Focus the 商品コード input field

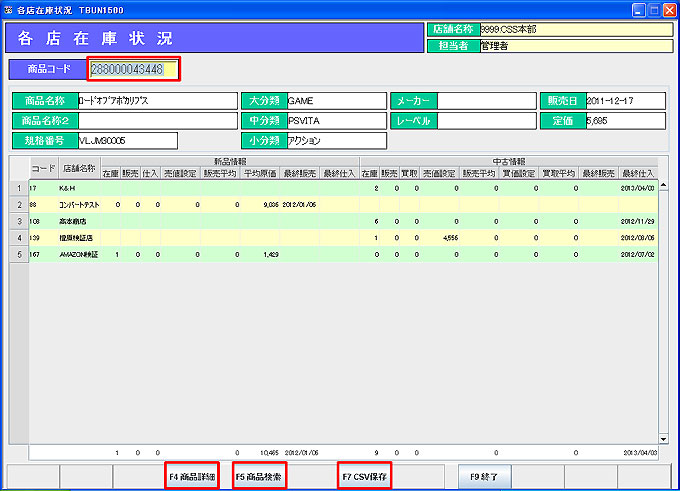click(133, 69)
